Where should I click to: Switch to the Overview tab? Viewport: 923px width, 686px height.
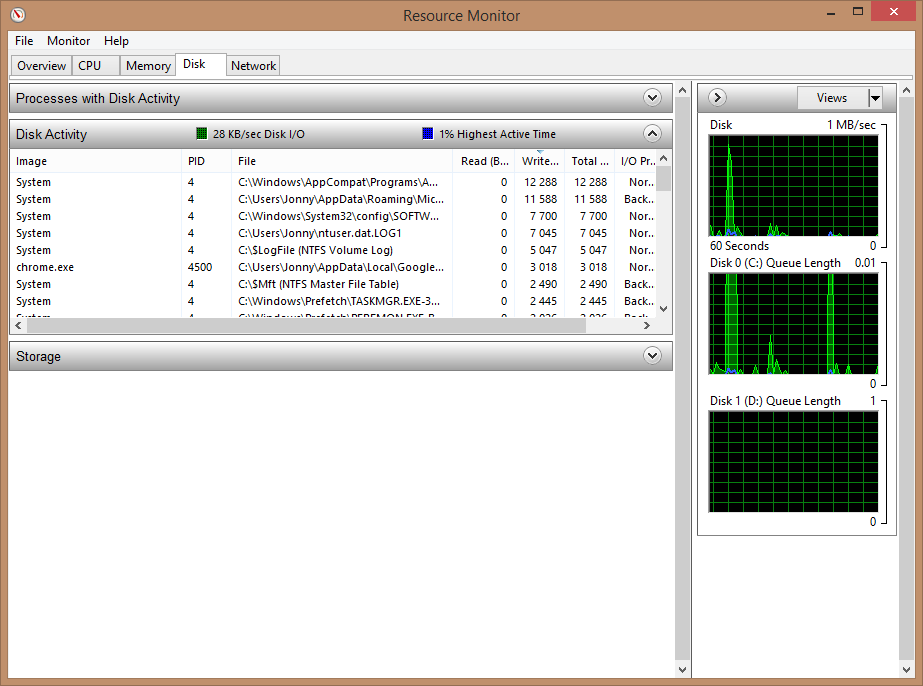pos(41,65)
